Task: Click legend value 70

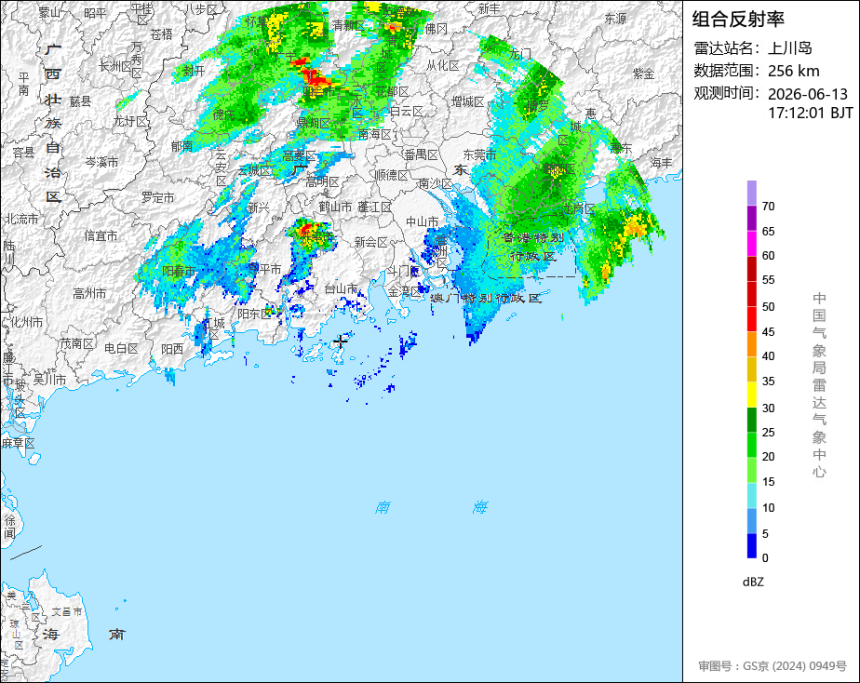Action: pos(768,206)
